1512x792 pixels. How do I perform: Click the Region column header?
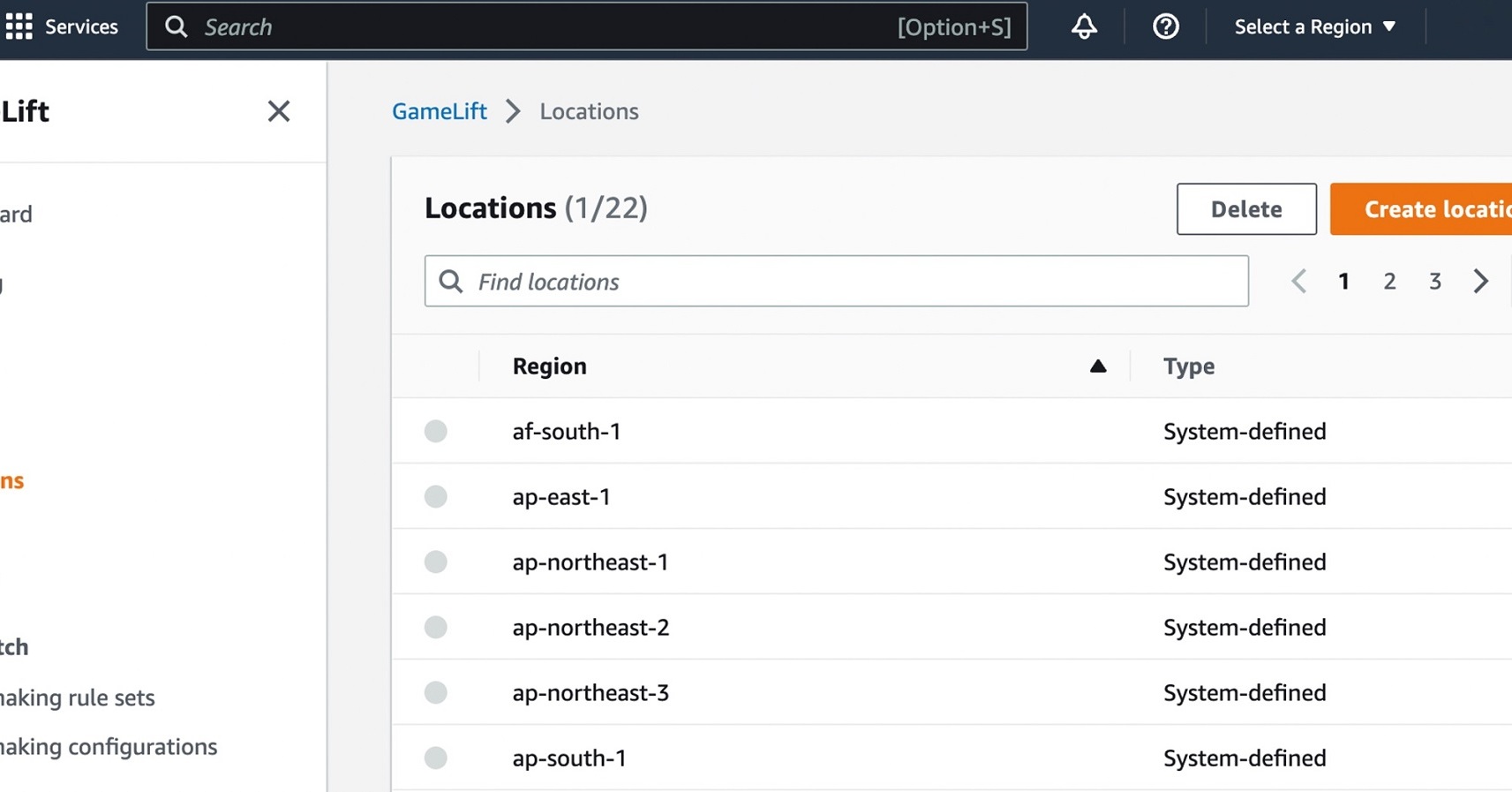point(549,366)
